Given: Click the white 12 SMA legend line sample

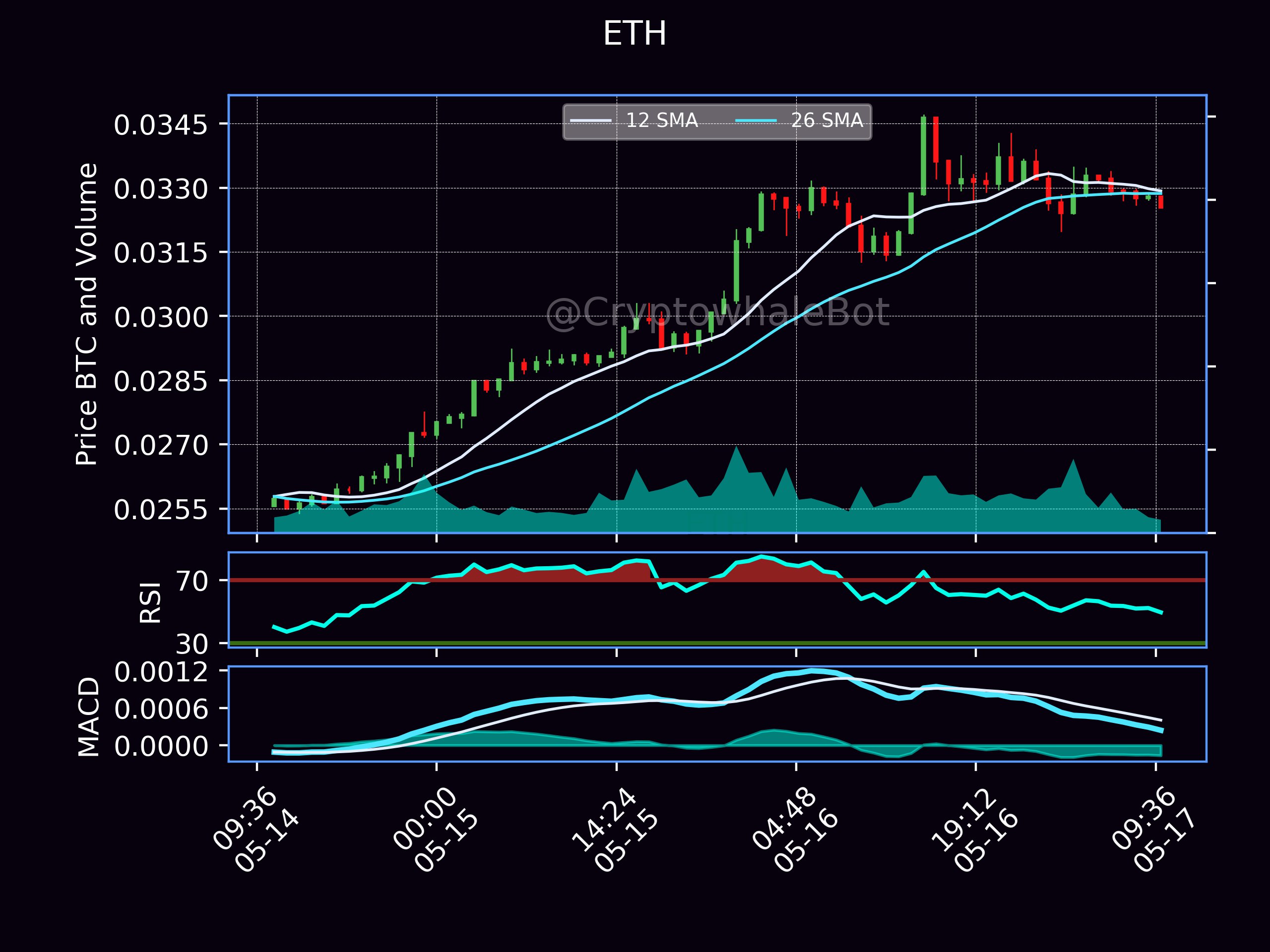Looking at the screenshot, I should 590,120.
